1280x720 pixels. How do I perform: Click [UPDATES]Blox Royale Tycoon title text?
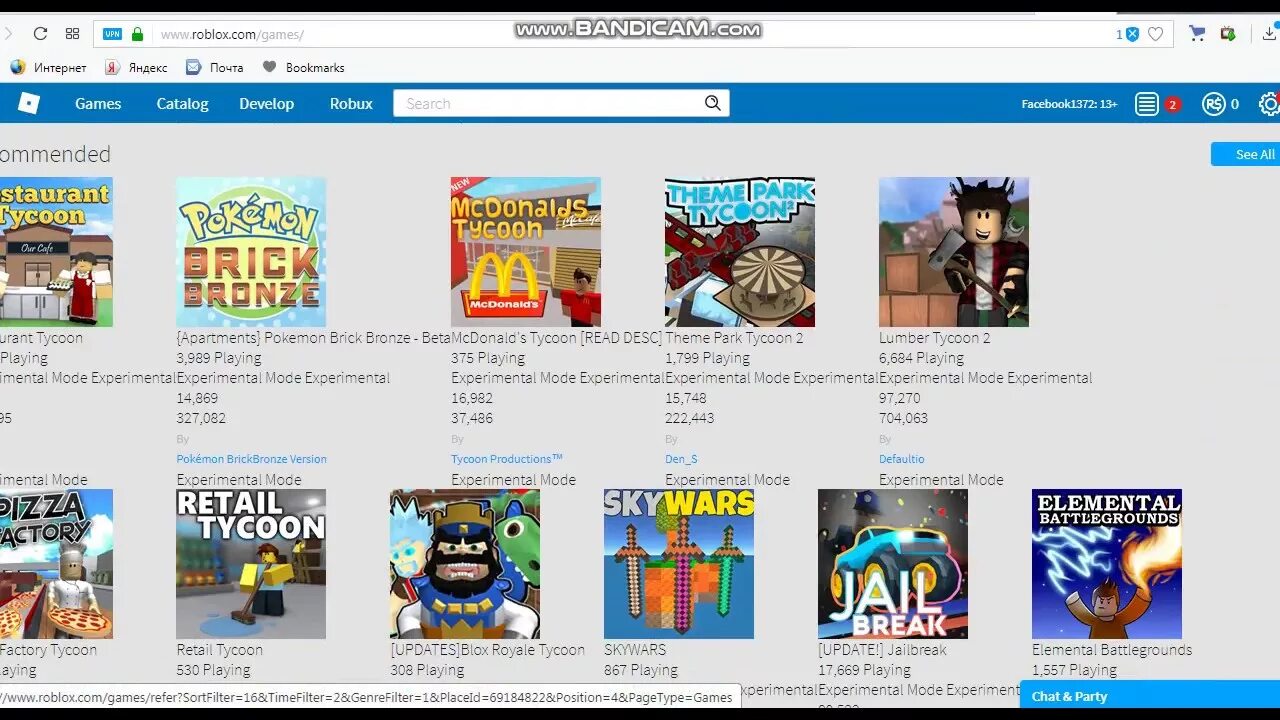pos(488,650)
